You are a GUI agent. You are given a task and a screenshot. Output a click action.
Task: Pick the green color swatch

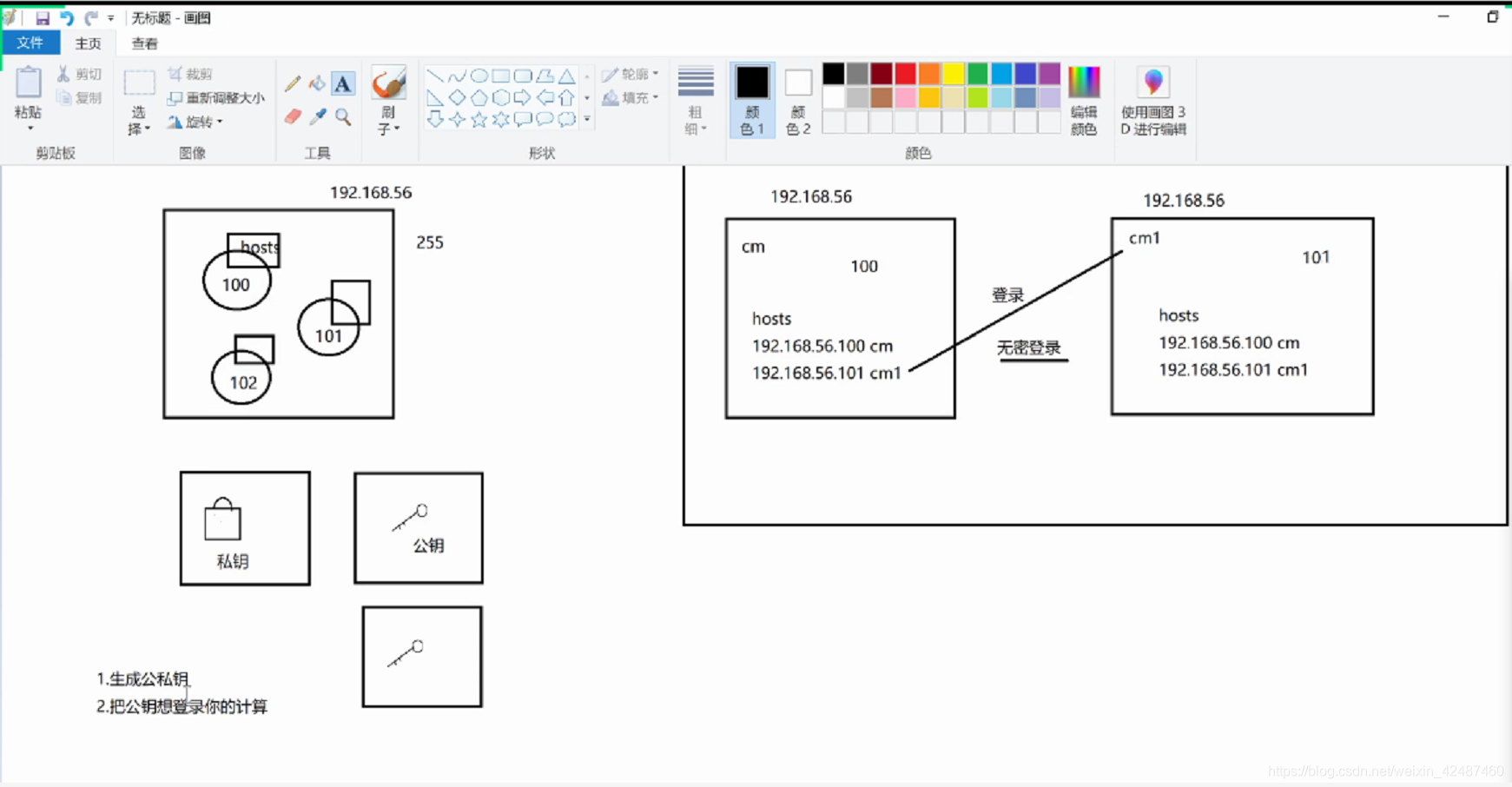[977, 74]
